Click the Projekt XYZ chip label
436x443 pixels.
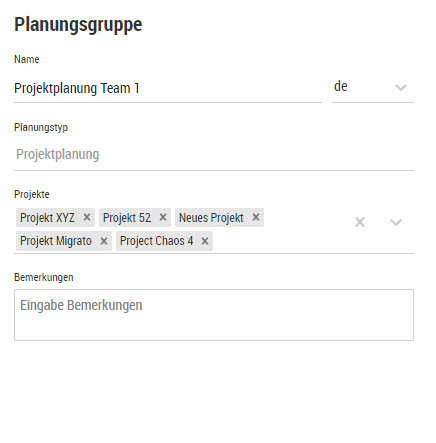[47, 218]
